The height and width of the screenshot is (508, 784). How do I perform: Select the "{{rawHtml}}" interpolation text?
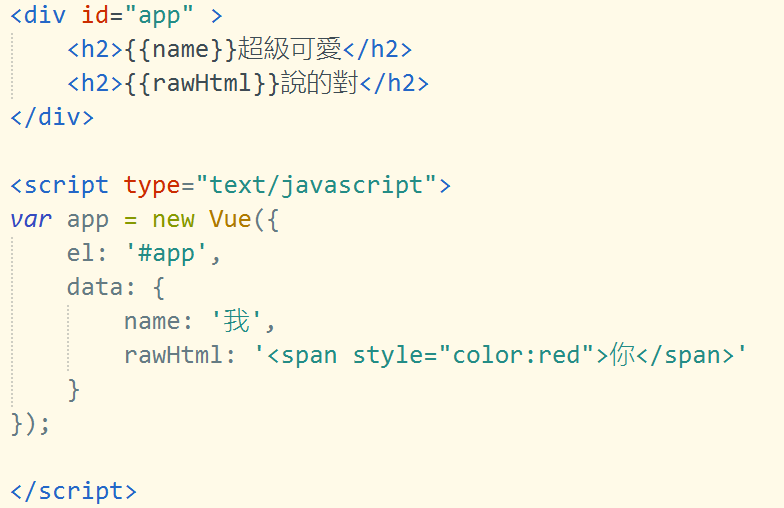tap(202, 84)
